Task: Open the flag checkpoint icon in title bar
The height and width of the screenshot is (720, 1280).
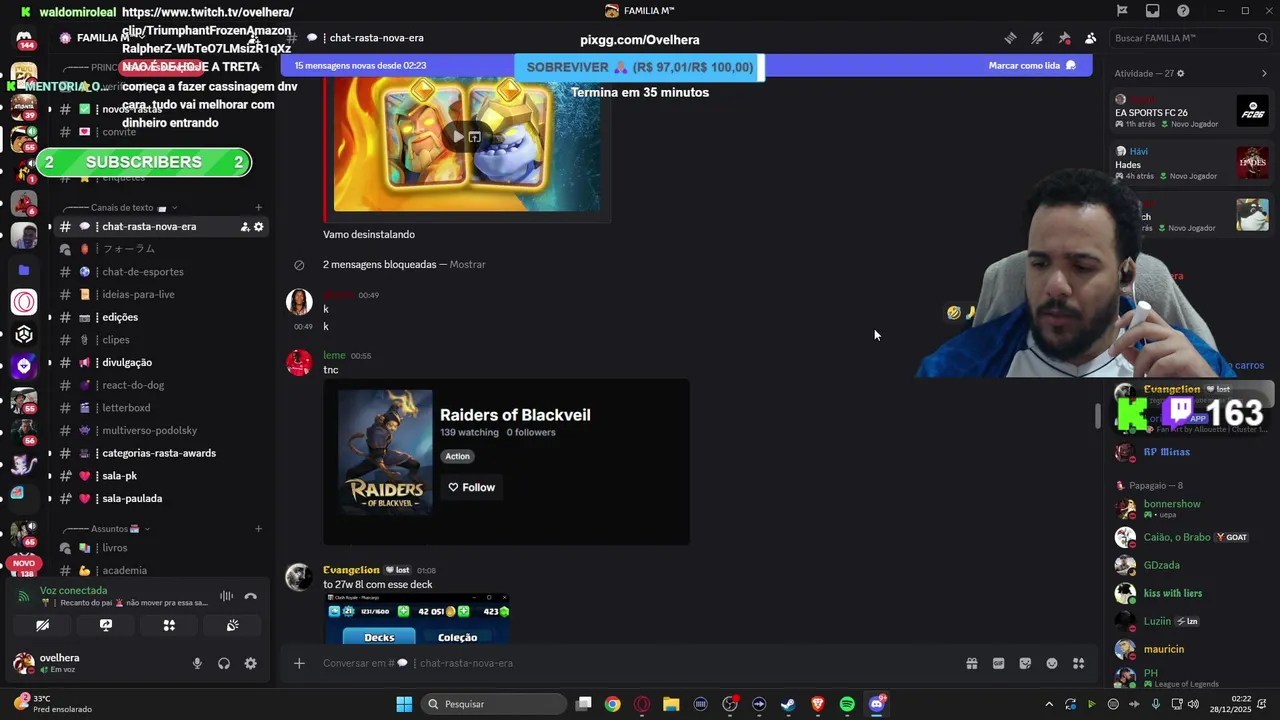Action: point(1122,11)
